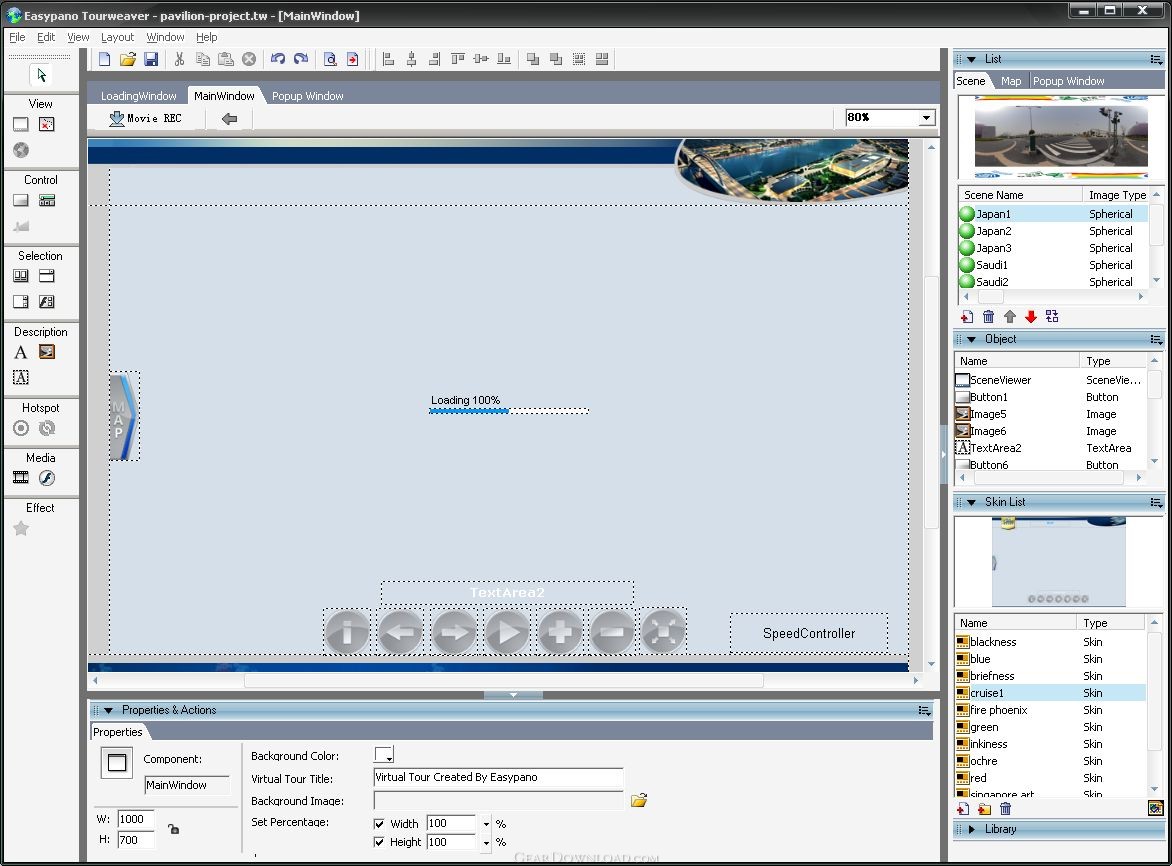
Task: Click the Effect star icon
Action: coord(21,529)
